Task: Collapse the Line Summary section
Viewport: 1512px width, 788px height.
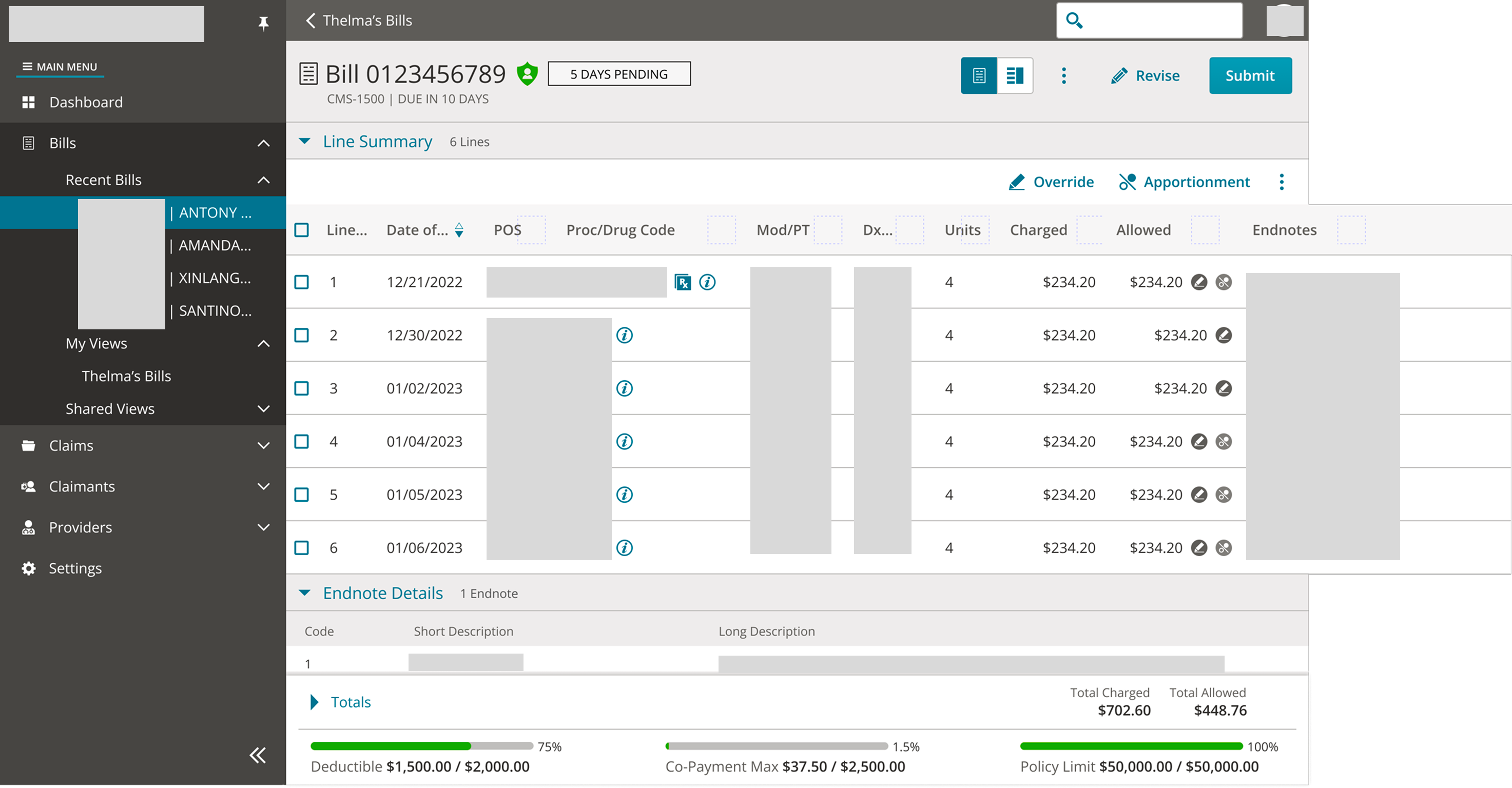Action: pyautogui.click(x=305, y=142)
